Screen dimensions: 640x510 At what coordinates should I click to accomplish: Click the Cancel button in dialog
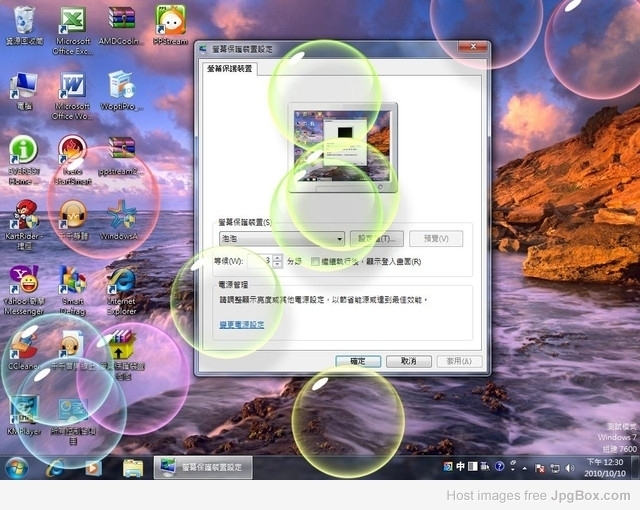tap(409, 361)
